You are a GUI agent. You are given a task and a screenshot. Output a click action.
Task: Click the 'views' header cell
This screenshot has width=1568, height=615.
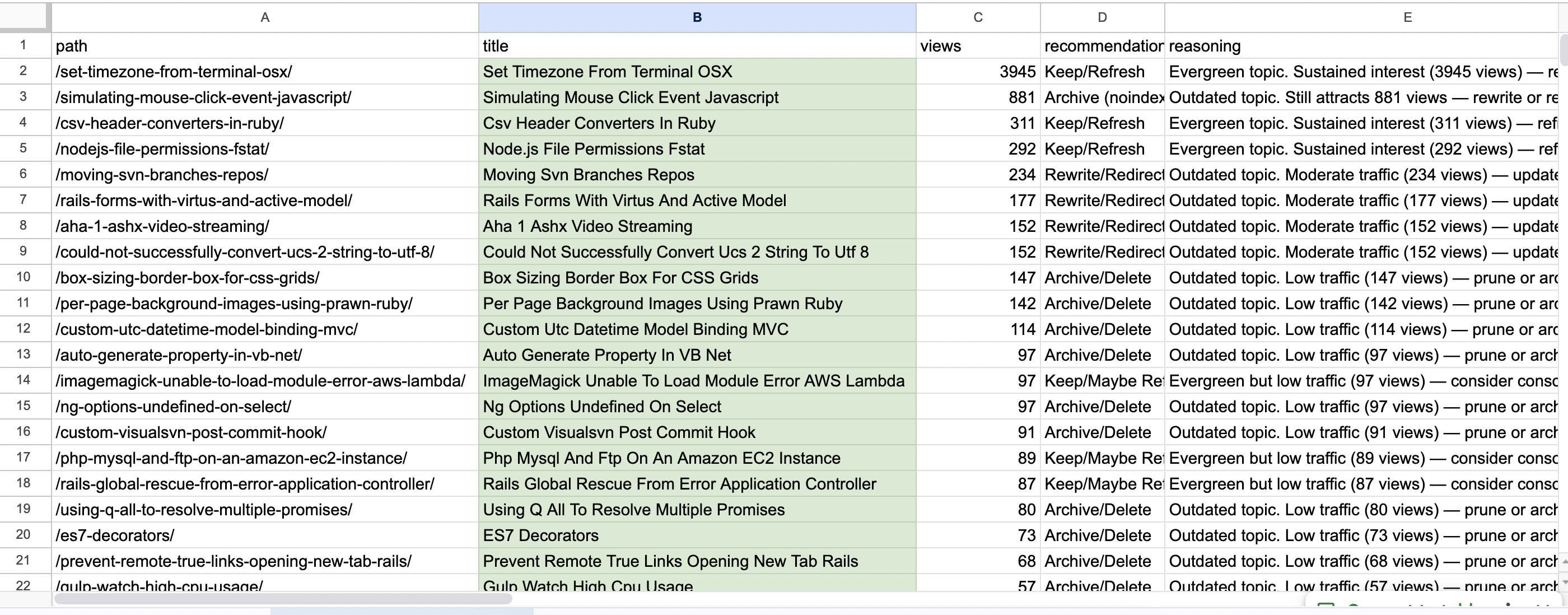(x=978, y=46)
